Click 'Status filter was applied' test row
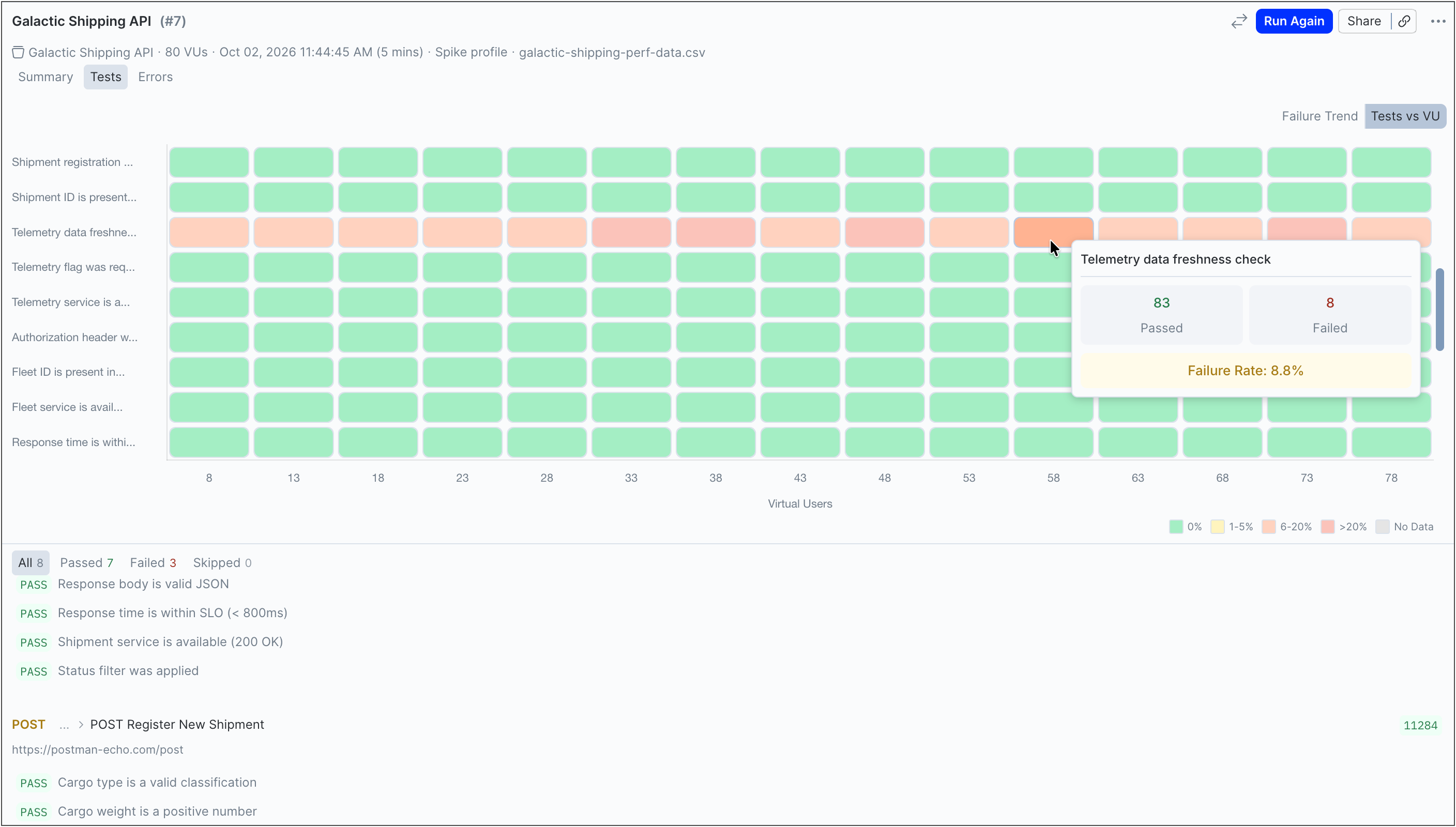Viewport: 1456px width, 827px height. tap(128, 671)
